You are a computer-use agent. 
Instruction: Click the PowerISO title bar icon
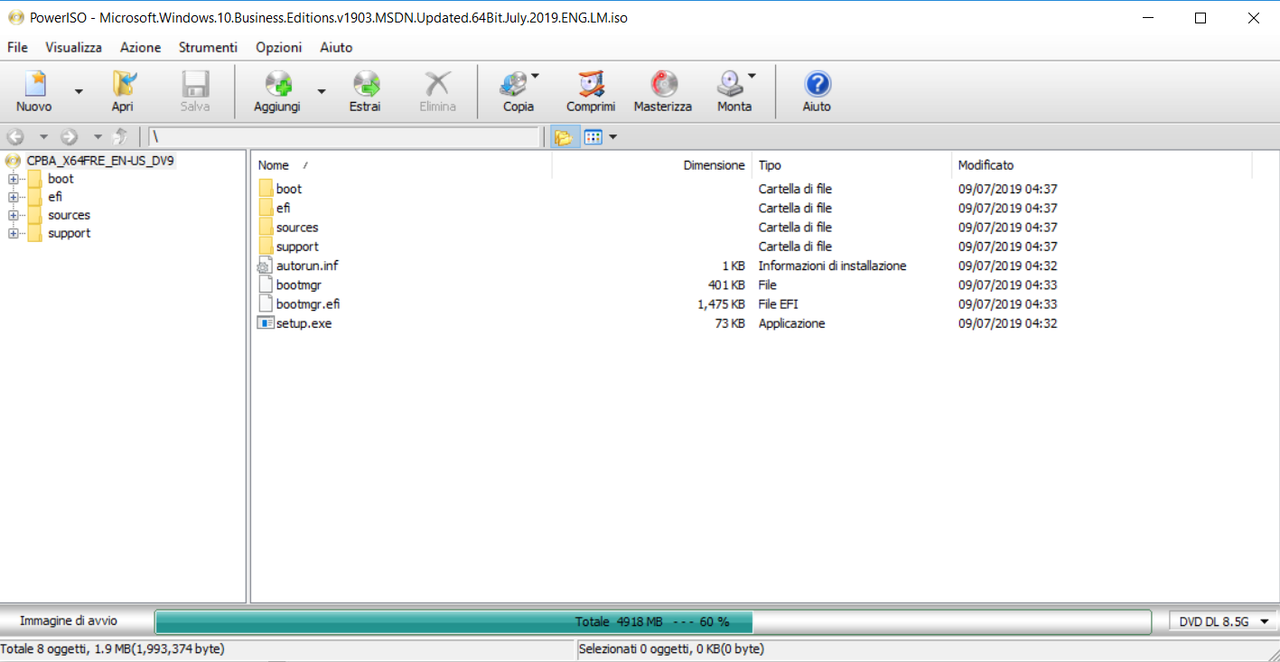[x=16, y=17]
